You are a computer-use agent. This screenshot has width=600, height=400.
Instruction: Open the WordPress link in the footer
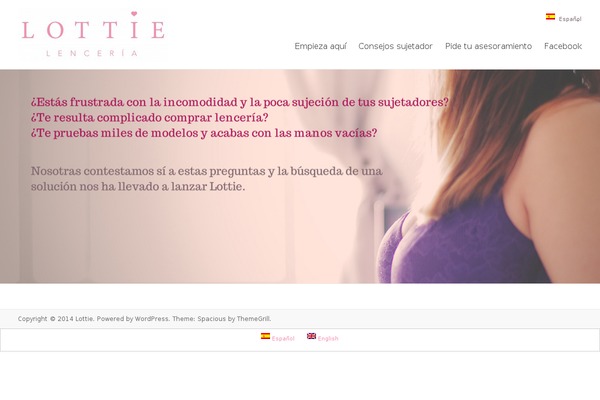point(152,318)
